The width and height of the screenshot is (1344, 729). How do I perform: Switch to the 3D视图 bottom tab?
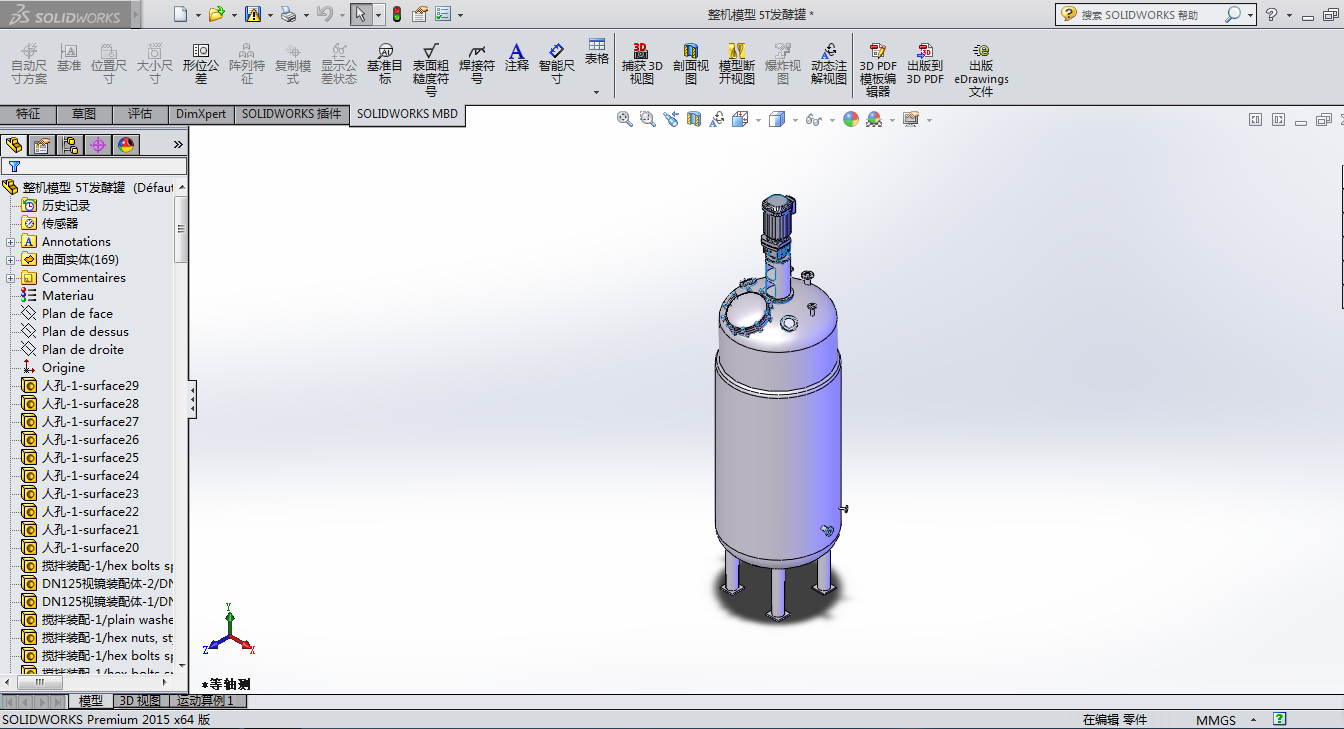pyautogui.click(x=139, y=701)
